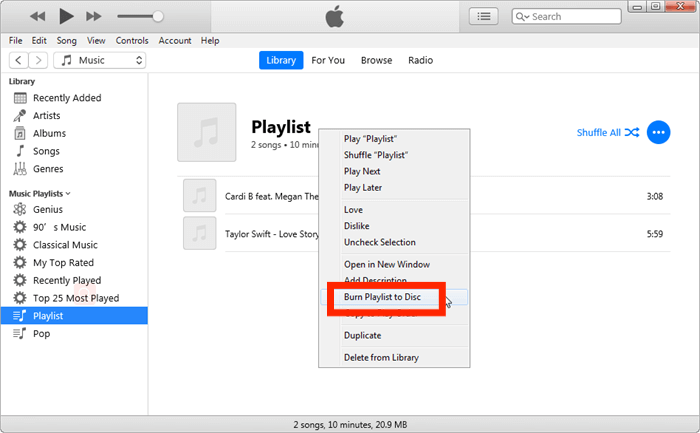The image size is (700, 433).
Task: Open the Controls menu
Action: coord(132,41)
